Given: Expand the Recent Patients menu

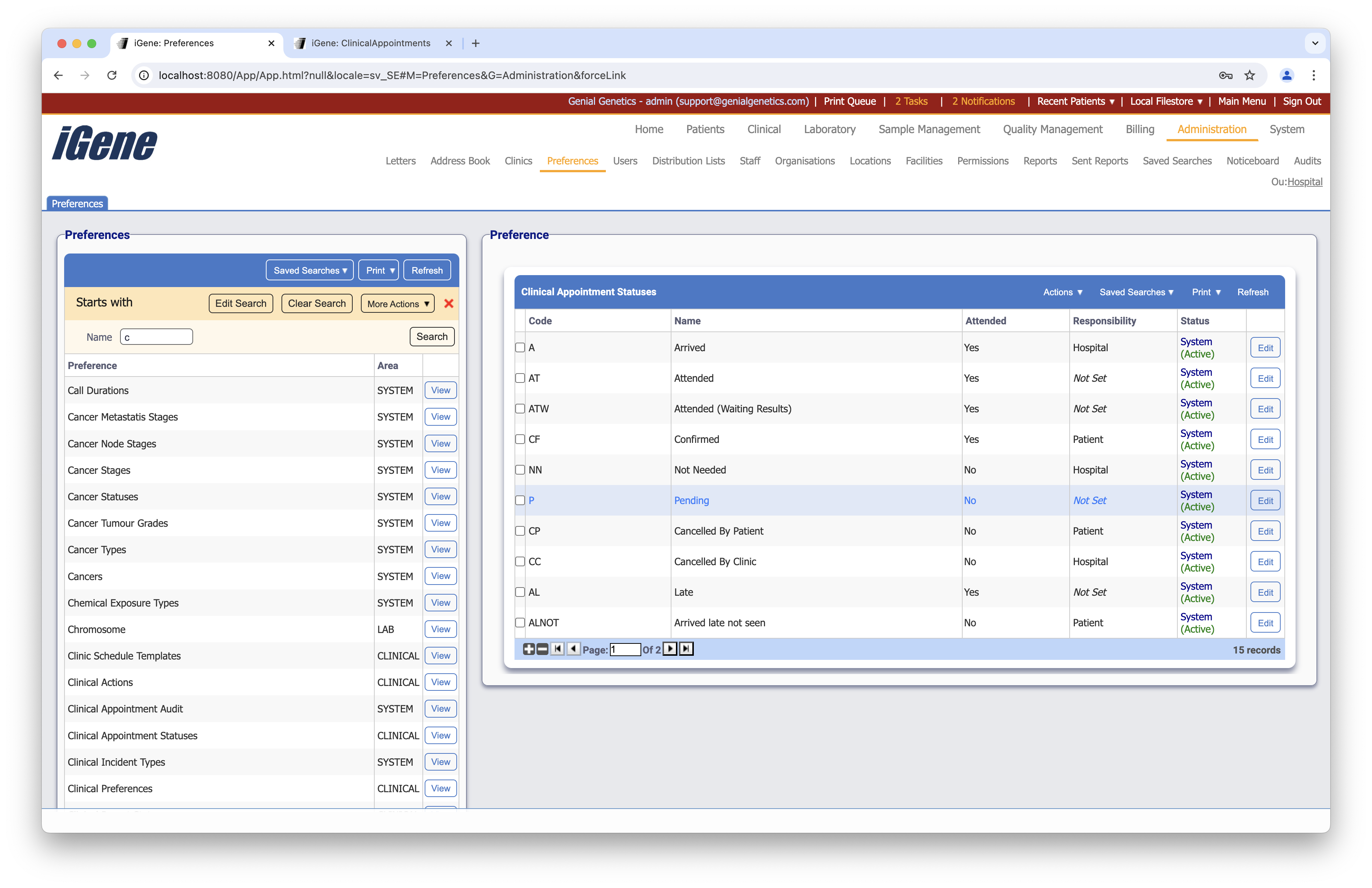Looking at the screenshot, I should coord(1075,101).
